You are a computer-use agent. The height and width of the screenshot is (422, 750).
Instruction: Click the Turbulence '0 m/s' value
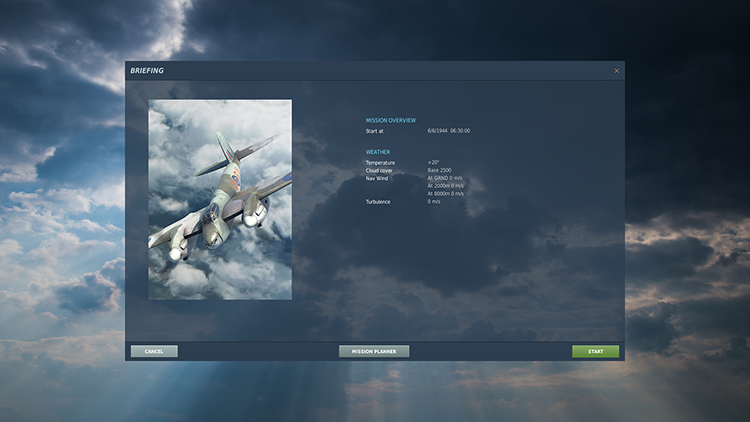click(x=435, y=202)
